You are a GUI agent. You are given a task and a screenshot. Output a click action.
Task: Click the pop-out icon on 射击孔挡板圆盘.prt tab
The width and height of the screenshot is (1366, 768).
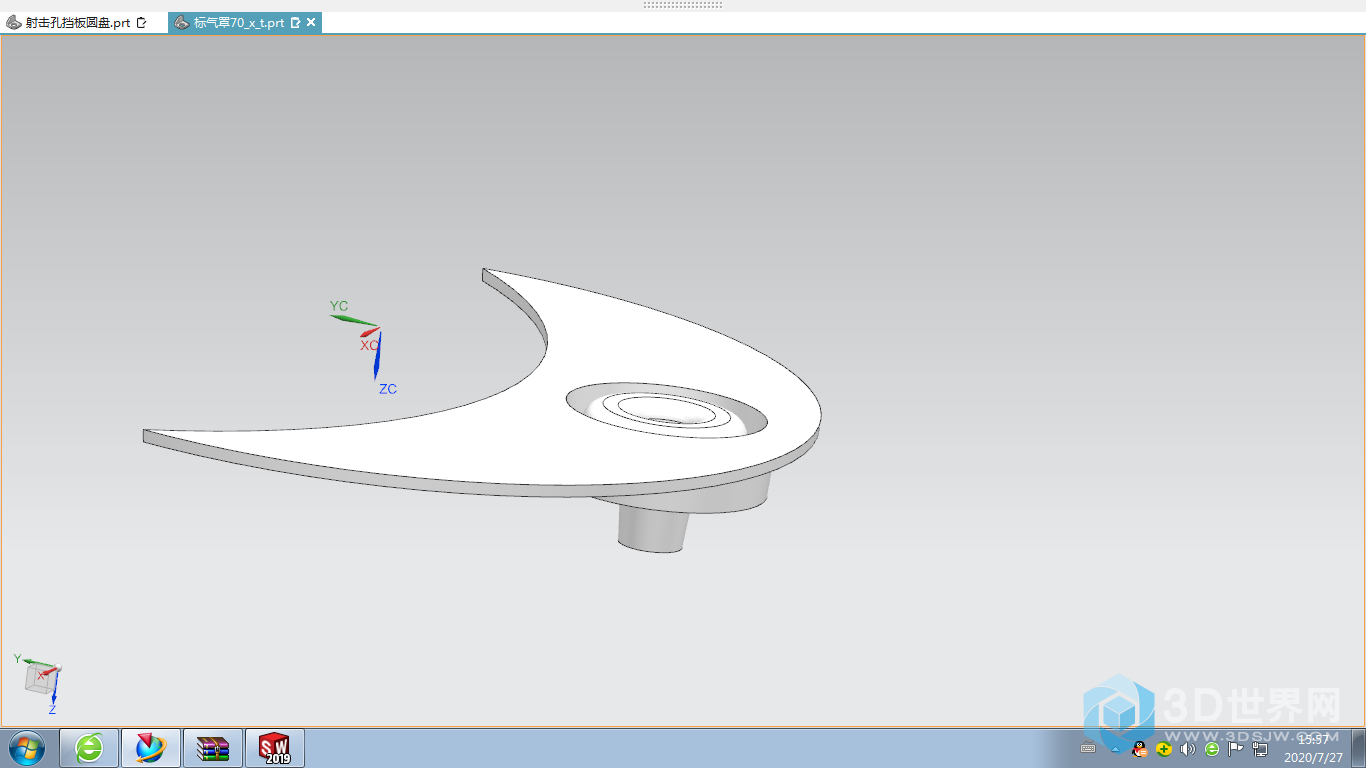tap(141, 22)
